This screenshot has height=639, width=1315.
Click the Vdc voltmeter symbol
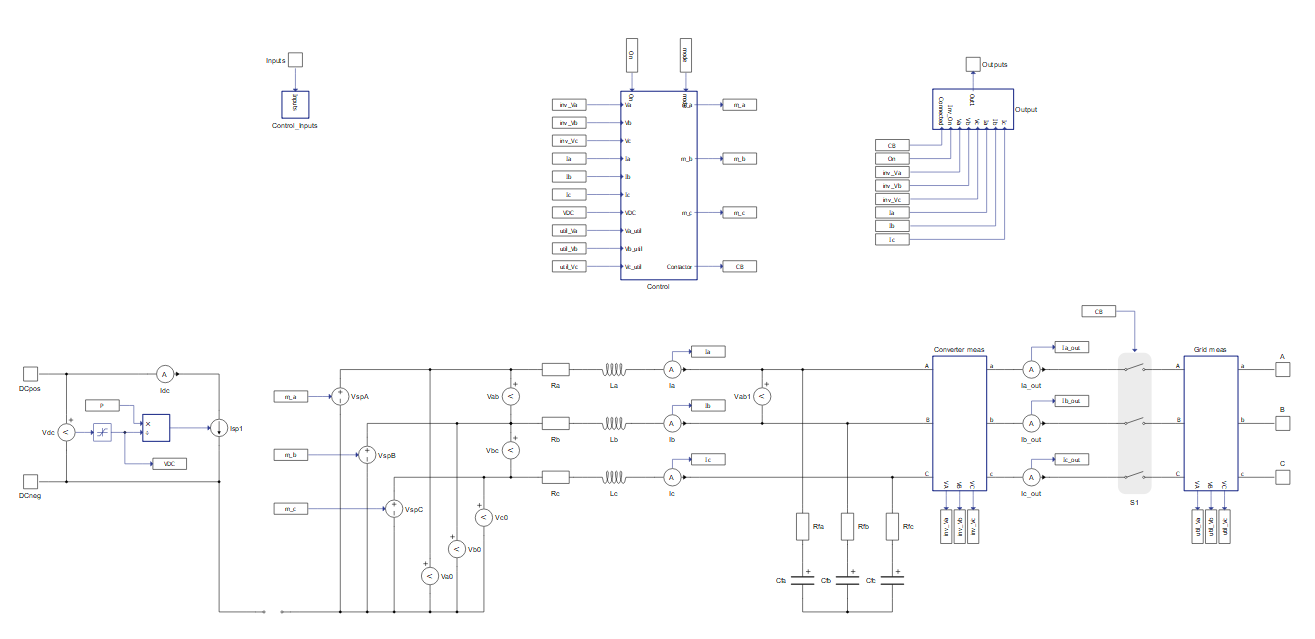(x=66, y=432)
